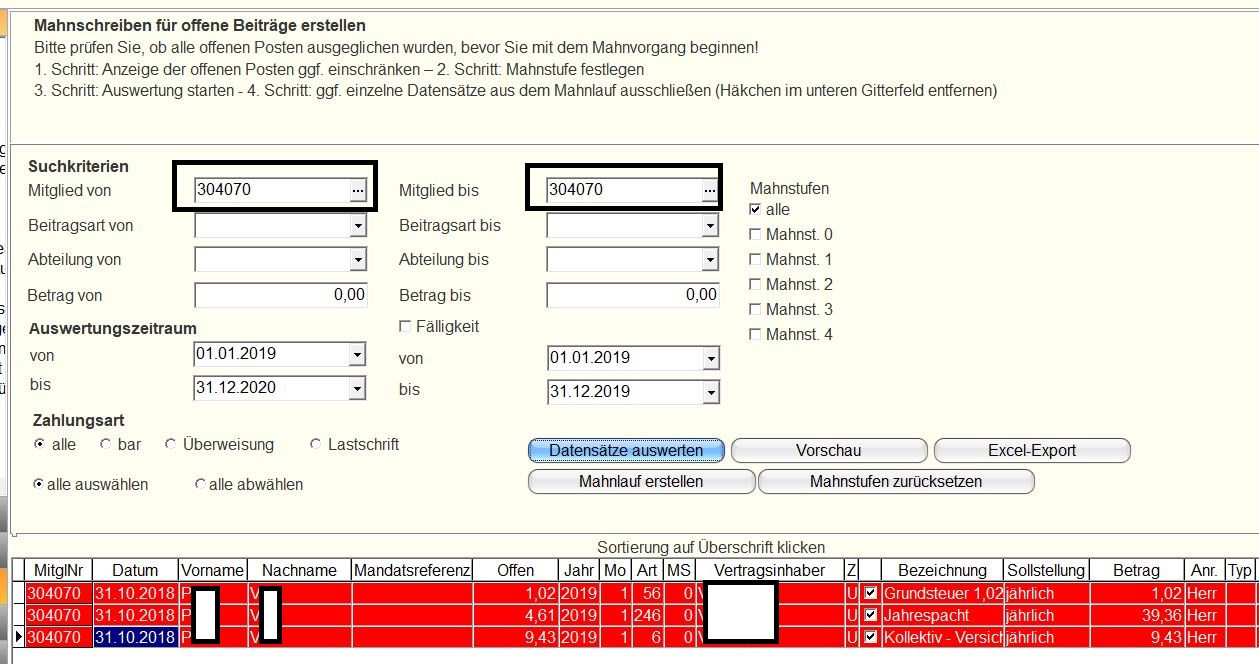Click into the Betrag von amount field
This screenshot has height=664, width=1259.
[x=280, y=296]
